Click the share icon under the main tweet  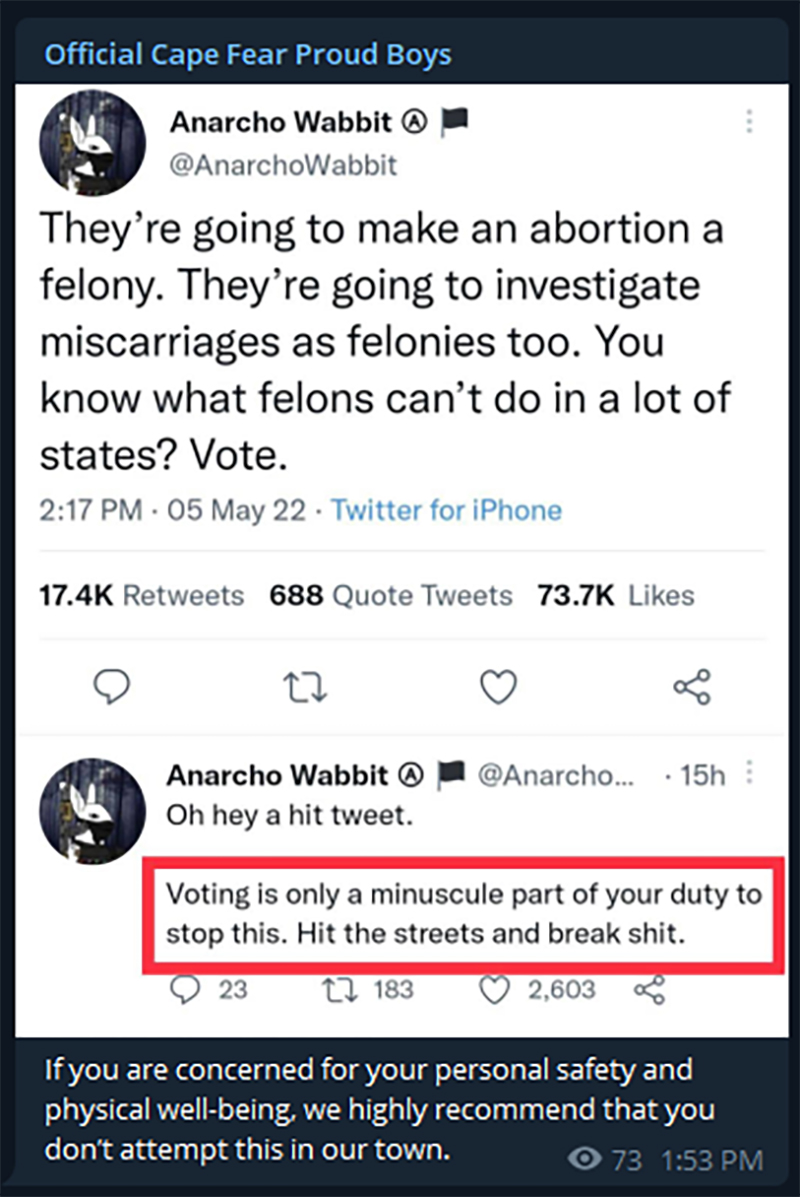click(x=692, y=686)
